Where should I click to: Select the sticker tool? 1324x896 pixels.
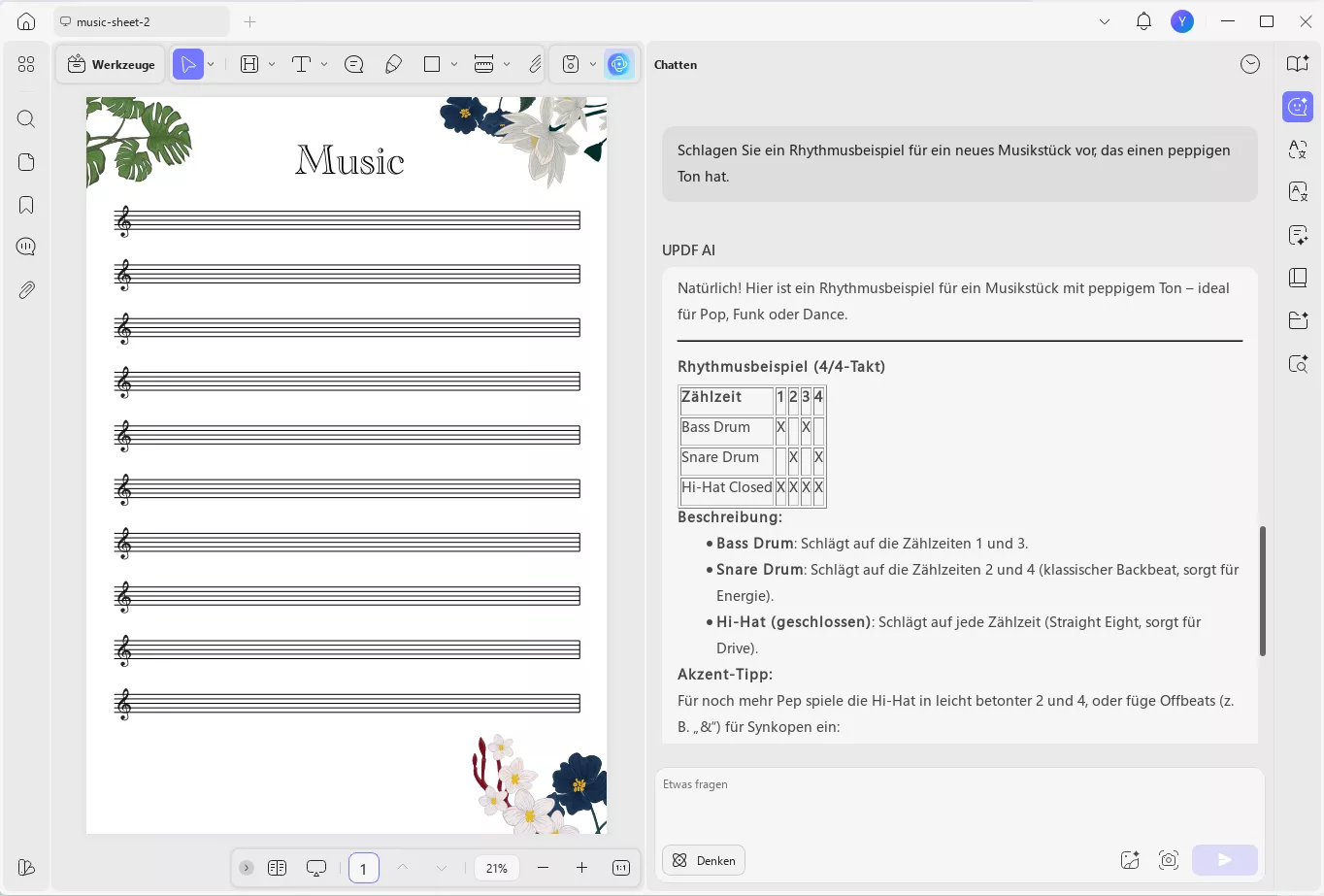(x=571, y=64)
